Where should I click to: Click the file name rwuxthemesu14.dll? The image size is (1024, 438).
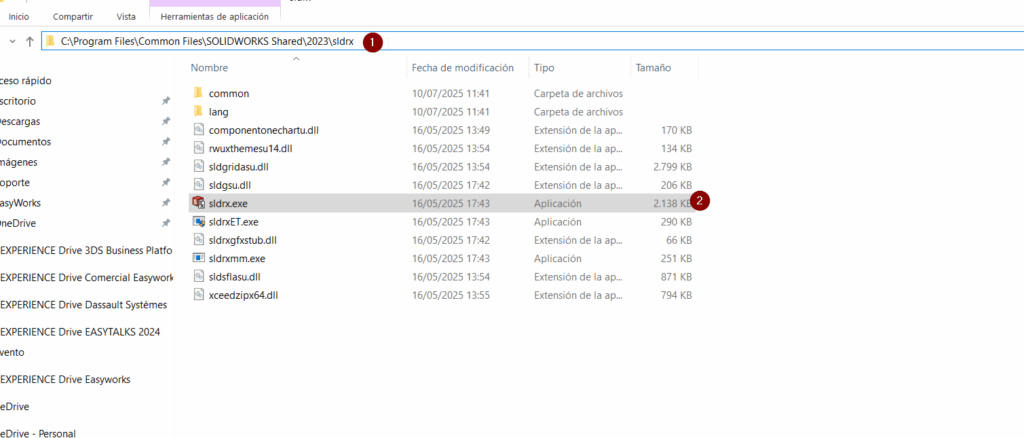251,148
